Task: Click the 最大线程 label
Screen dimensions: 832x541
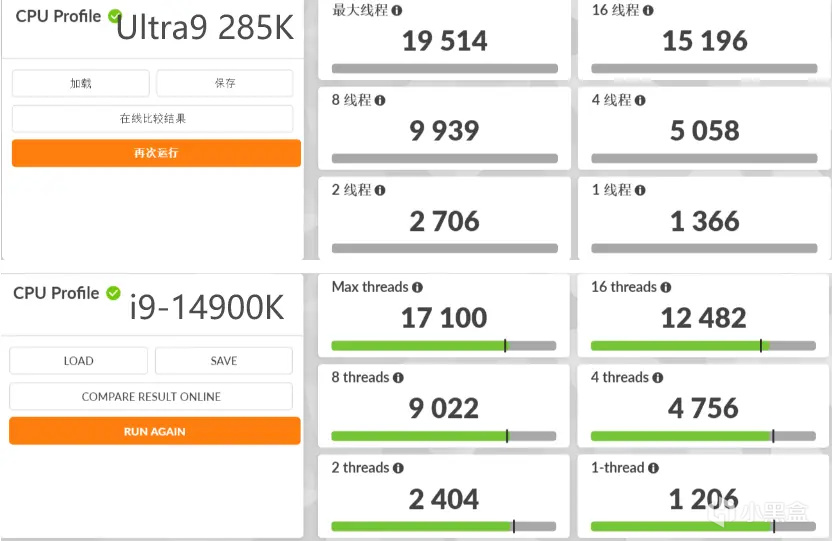Action: (x=360, y=10)
